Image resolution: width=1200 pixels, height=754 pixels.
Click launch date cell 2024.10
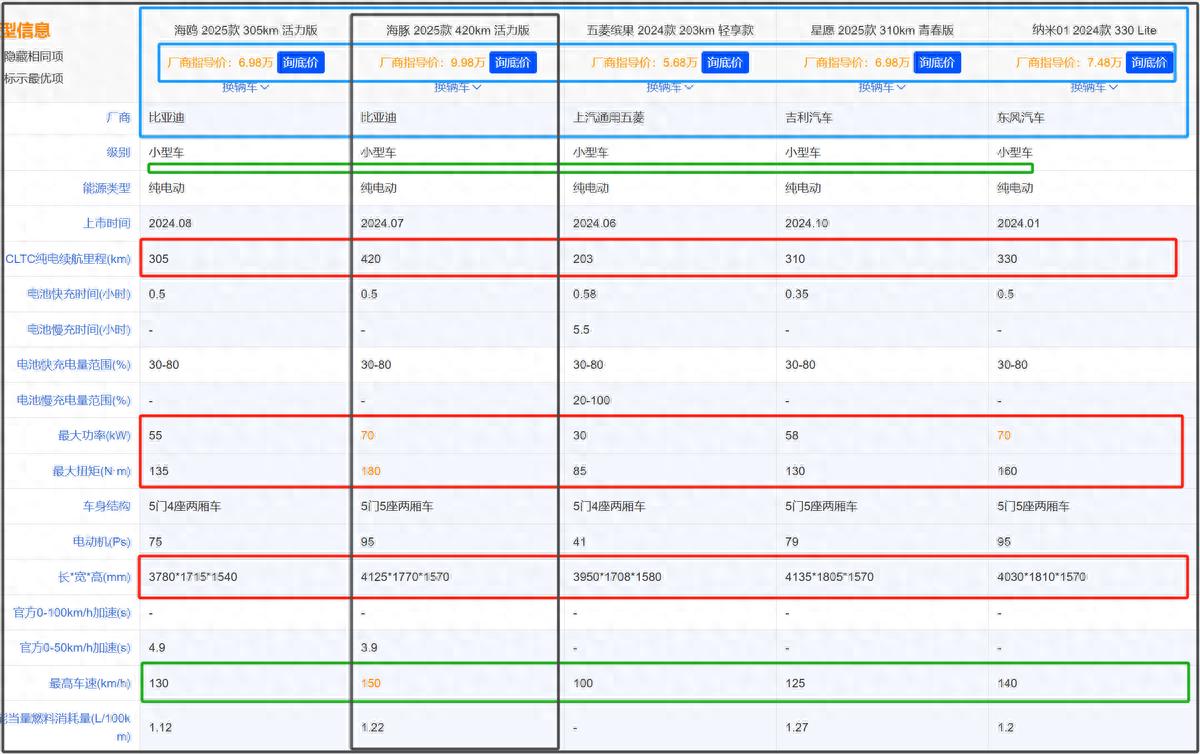coord(807,223)
